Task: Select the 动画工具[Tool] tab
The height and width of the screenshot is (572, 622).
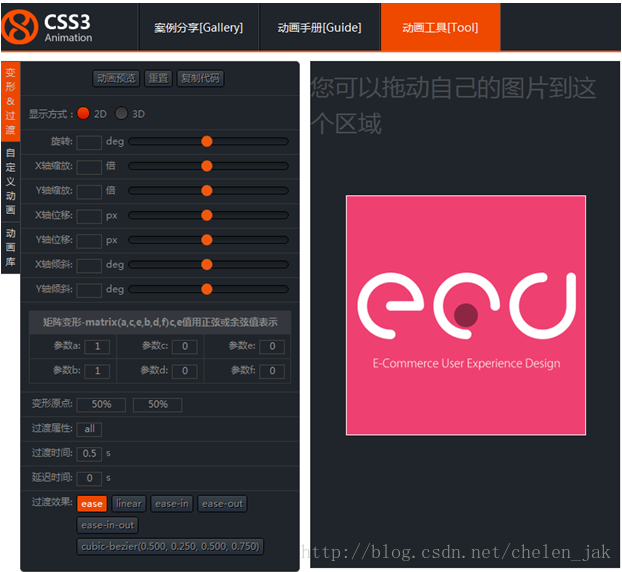Action: [440, 27]
